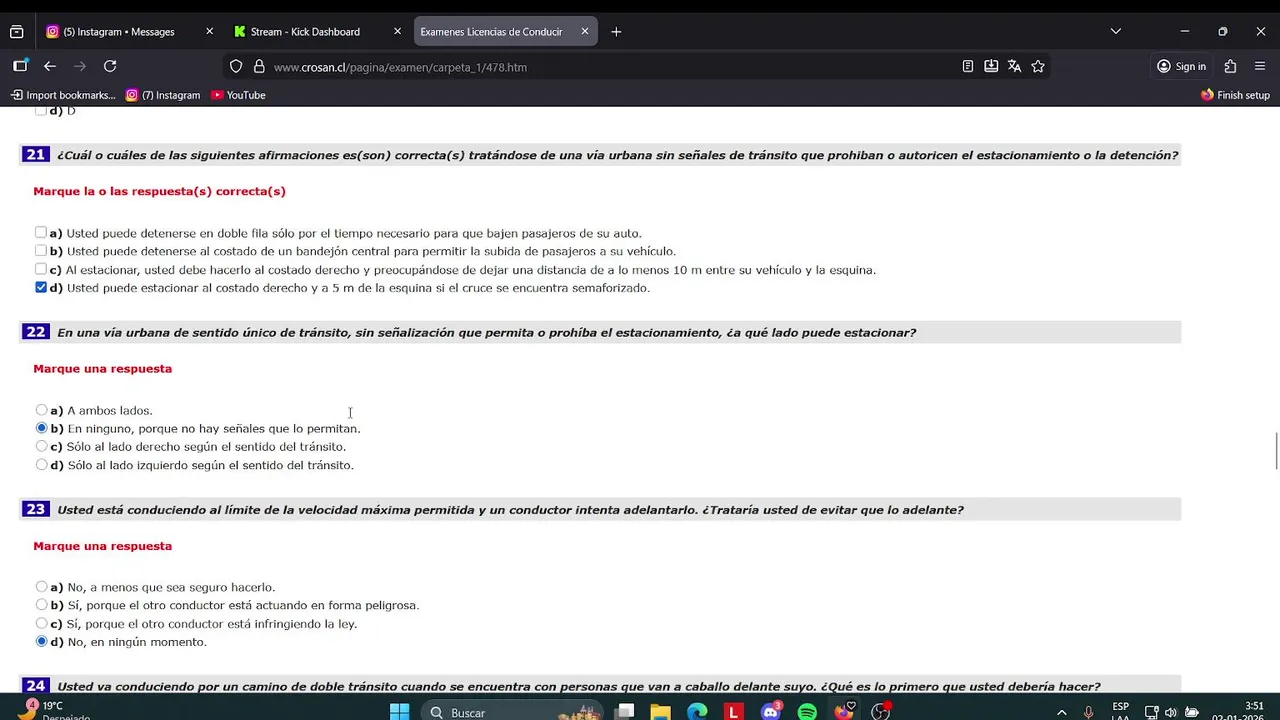The image size is (1280, 720).
Task: Toggle reader view in address bar
Action: 967,66
